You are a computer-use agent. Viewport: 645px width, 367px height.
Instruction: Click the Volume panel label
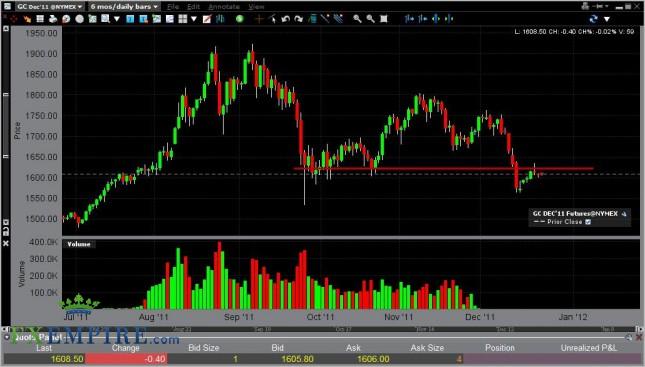[x=79, y=244]
